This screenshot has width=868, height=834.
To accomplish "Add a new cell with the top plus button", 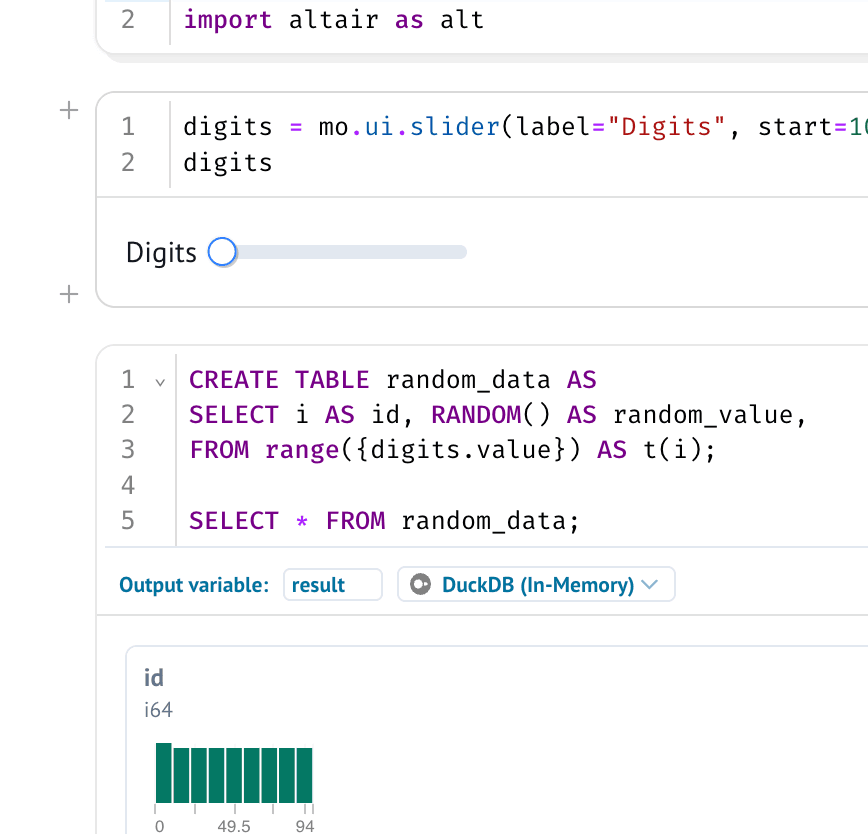I will [68, 111].
